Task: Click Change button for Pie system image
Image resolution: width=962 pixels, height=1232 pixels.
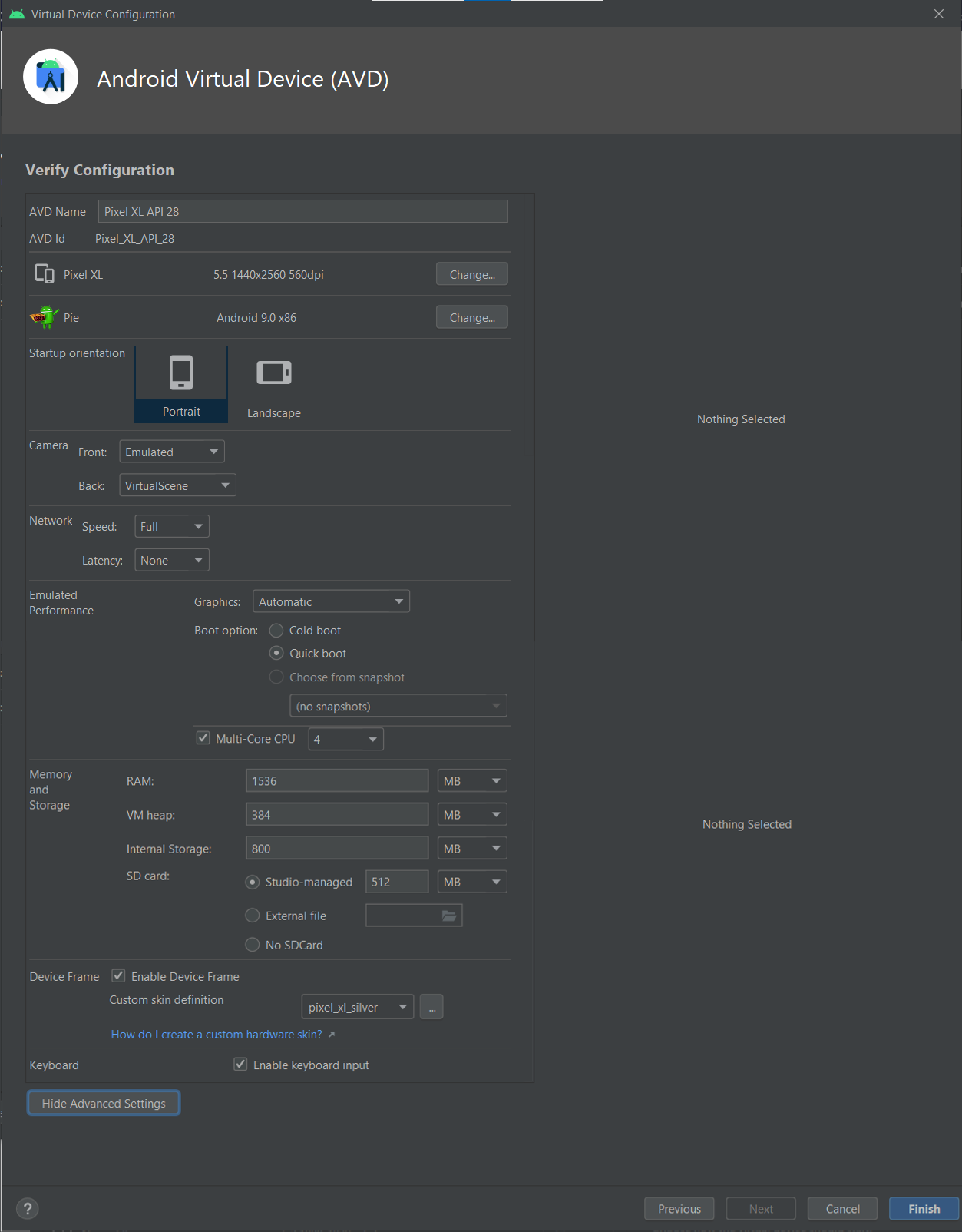Action: pos(472,317)
